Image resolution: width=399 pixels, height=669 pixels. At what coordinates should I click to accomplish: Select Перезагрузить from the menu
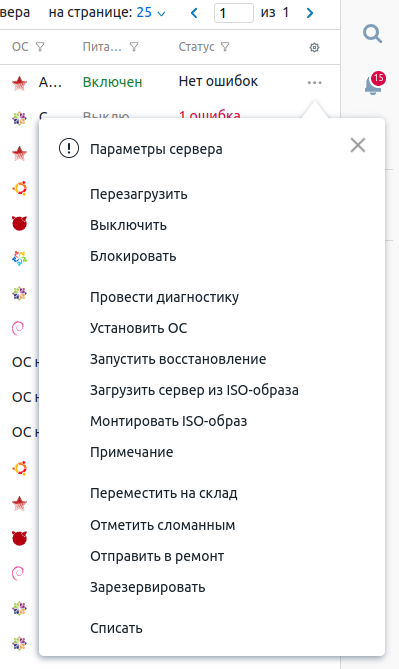pos(139,194)
